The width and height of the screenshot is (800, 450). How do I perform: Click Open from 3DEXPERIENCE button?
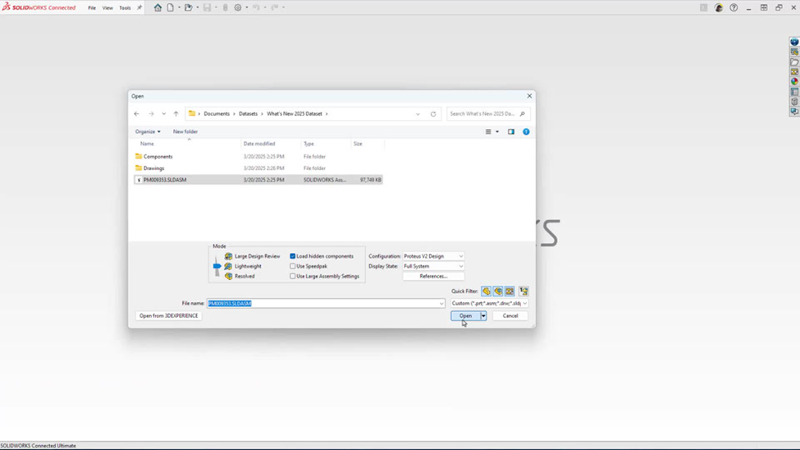click(x=168, y=316)
